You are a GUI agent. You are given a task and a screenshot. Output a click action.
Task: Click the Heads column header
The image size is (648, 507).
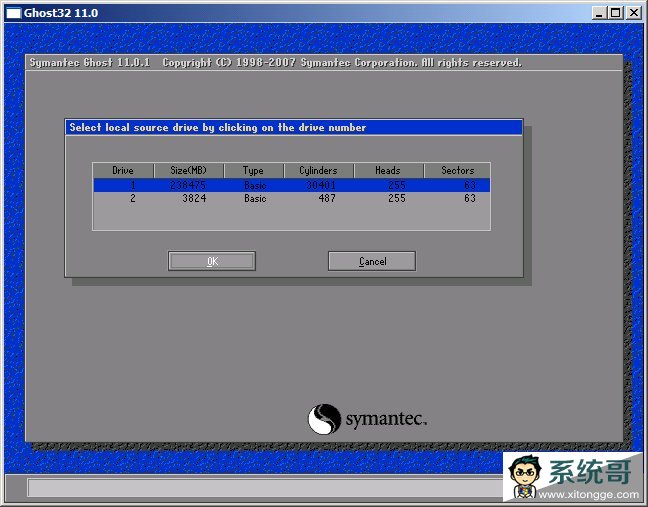click(388, 171)
